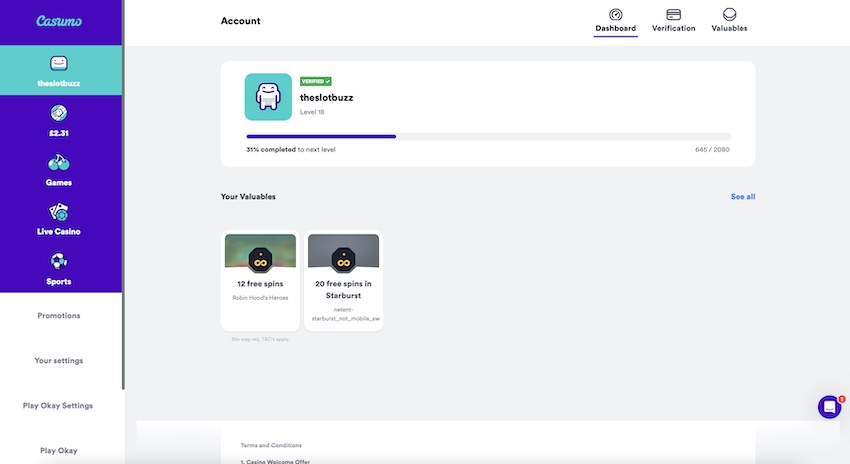Click the level progress bar
The width and height of the screenshot is (850, 464).
[488, 137]
